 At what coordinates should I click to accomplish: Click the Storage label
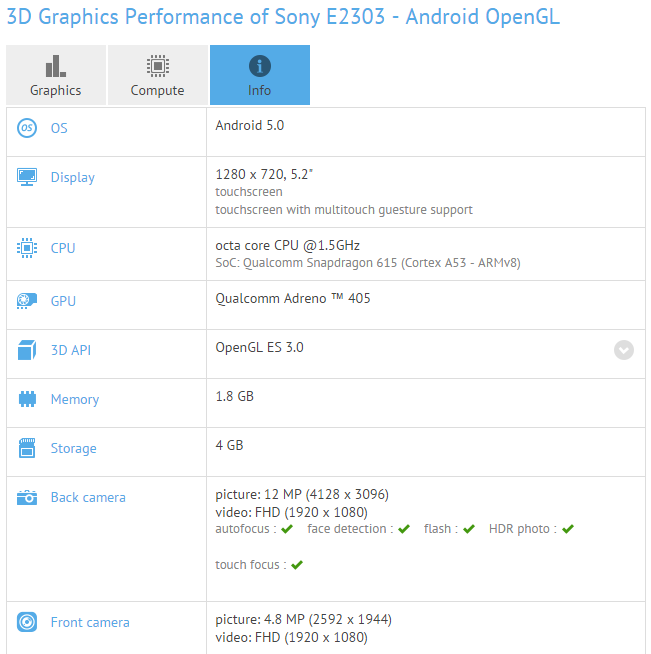(x=73, y=449)
